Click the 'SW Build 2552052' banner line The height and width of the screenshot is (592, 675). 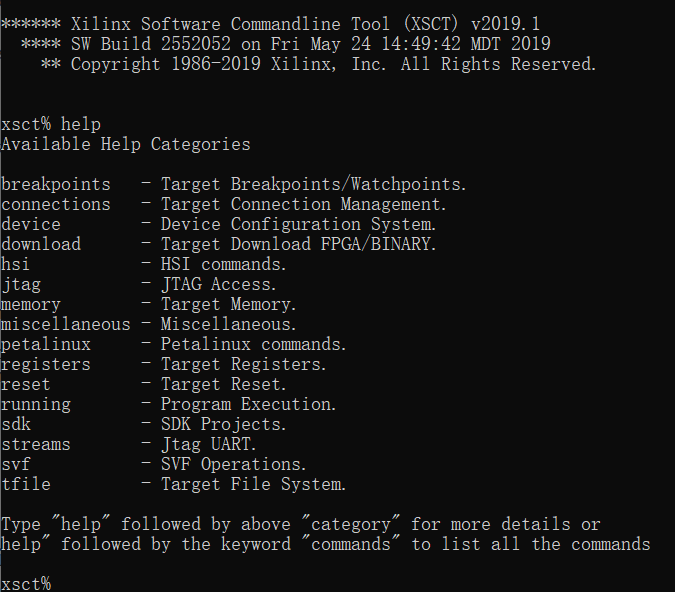pos(286,44)
